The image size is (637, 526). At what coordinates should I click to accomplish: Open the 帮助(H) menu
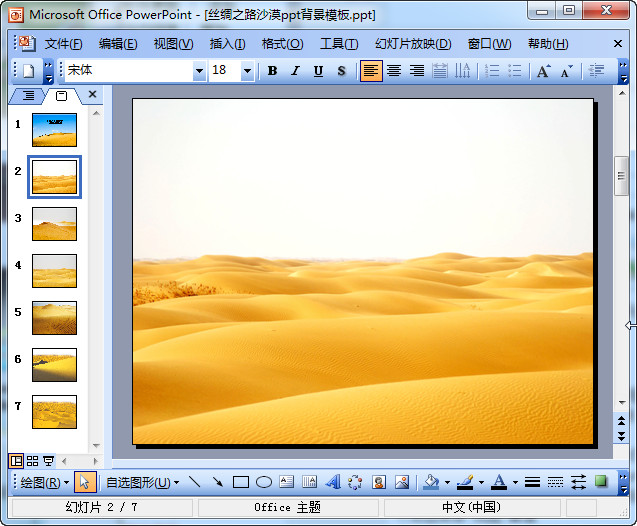[548, 43]
